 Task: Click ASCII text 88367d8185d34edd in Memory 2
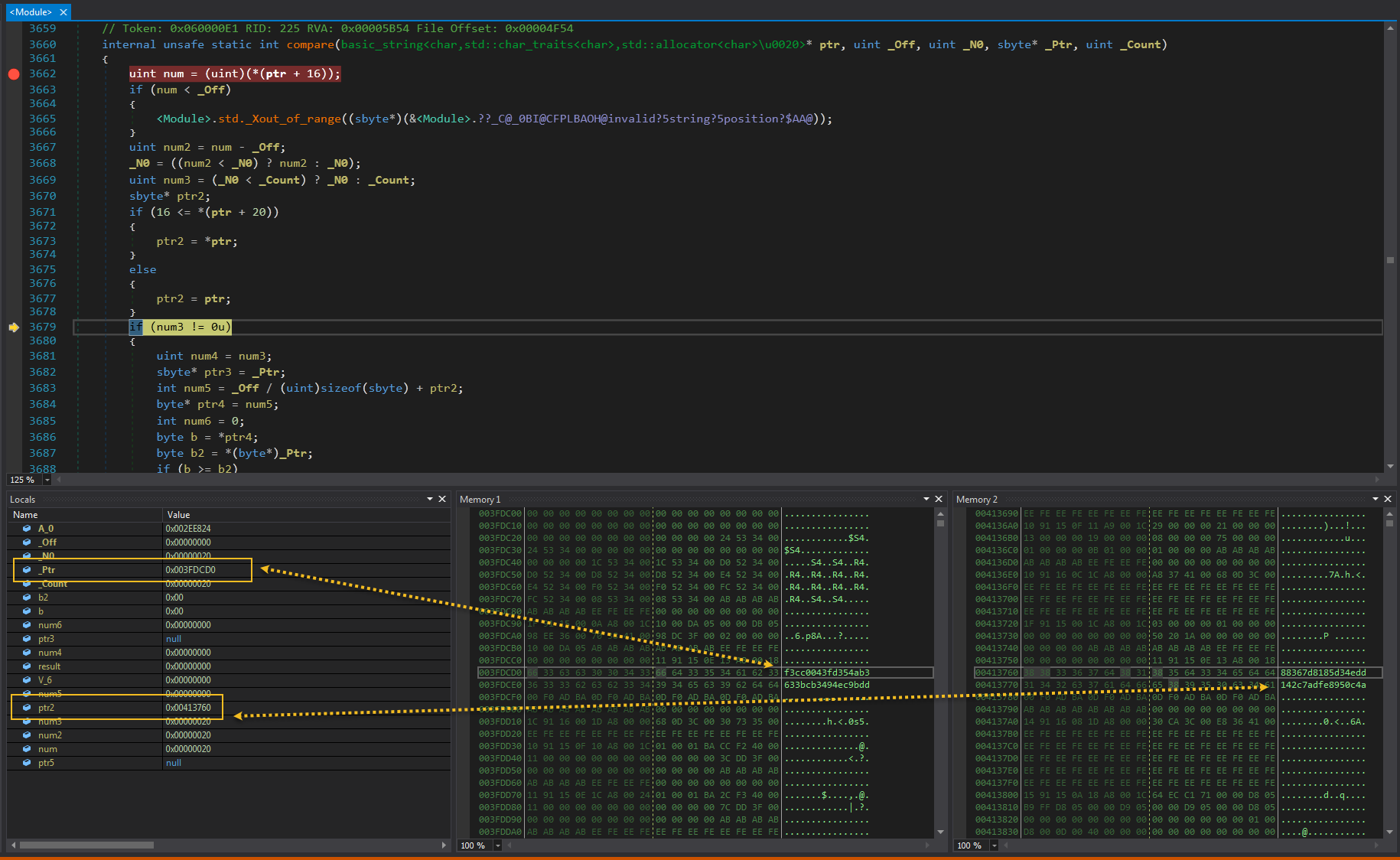pyautogui.click(x=1323, y=673)
